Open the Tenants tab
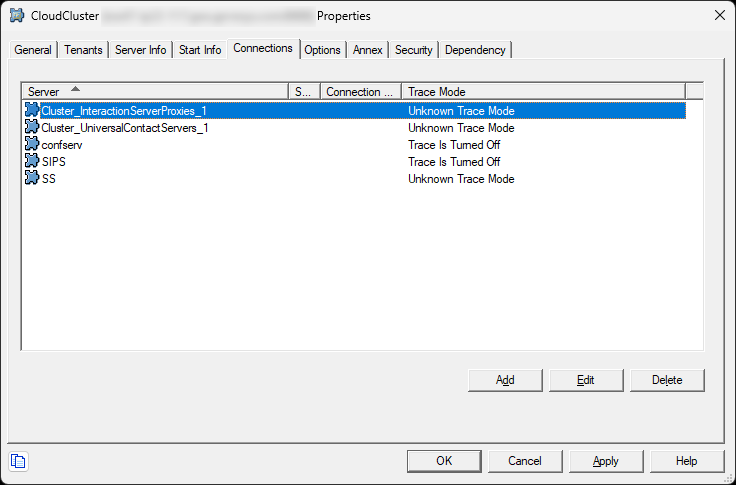Viewport: 736px width, 485px height. [x=83, y=50]
